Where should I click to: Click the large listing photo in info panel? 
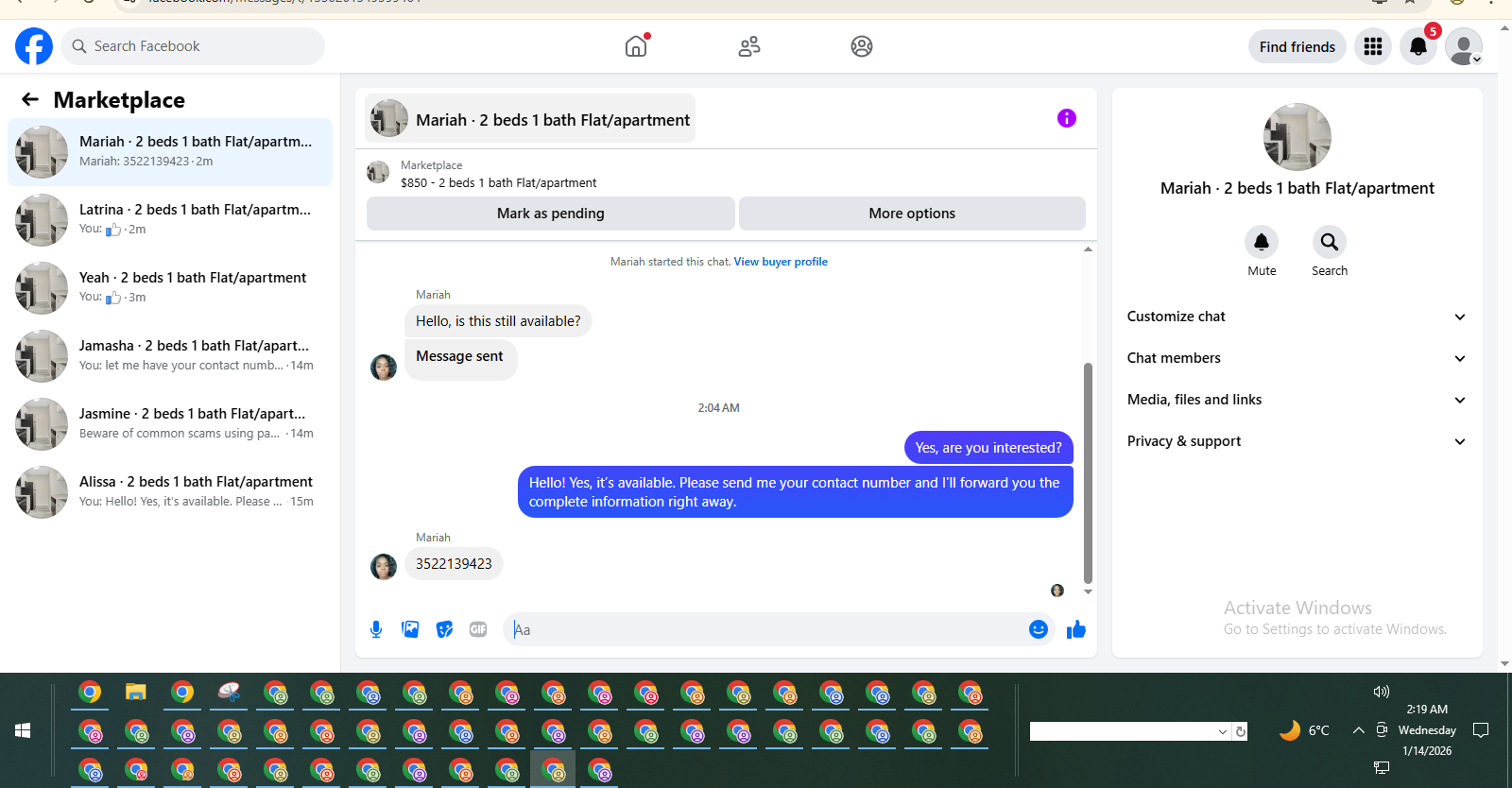[1297, 137]
